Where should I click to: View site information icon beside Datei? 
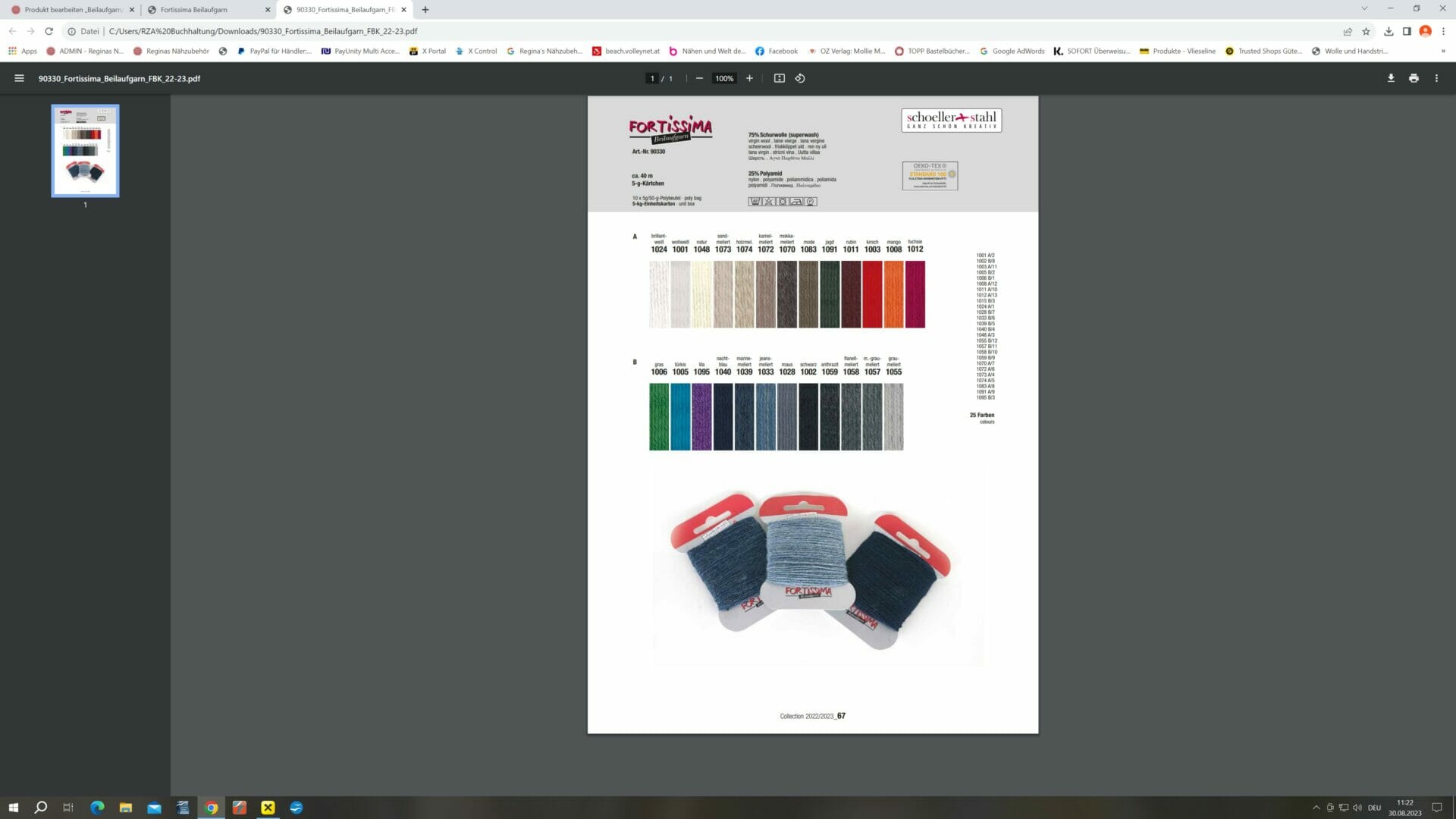click(71, 31)
